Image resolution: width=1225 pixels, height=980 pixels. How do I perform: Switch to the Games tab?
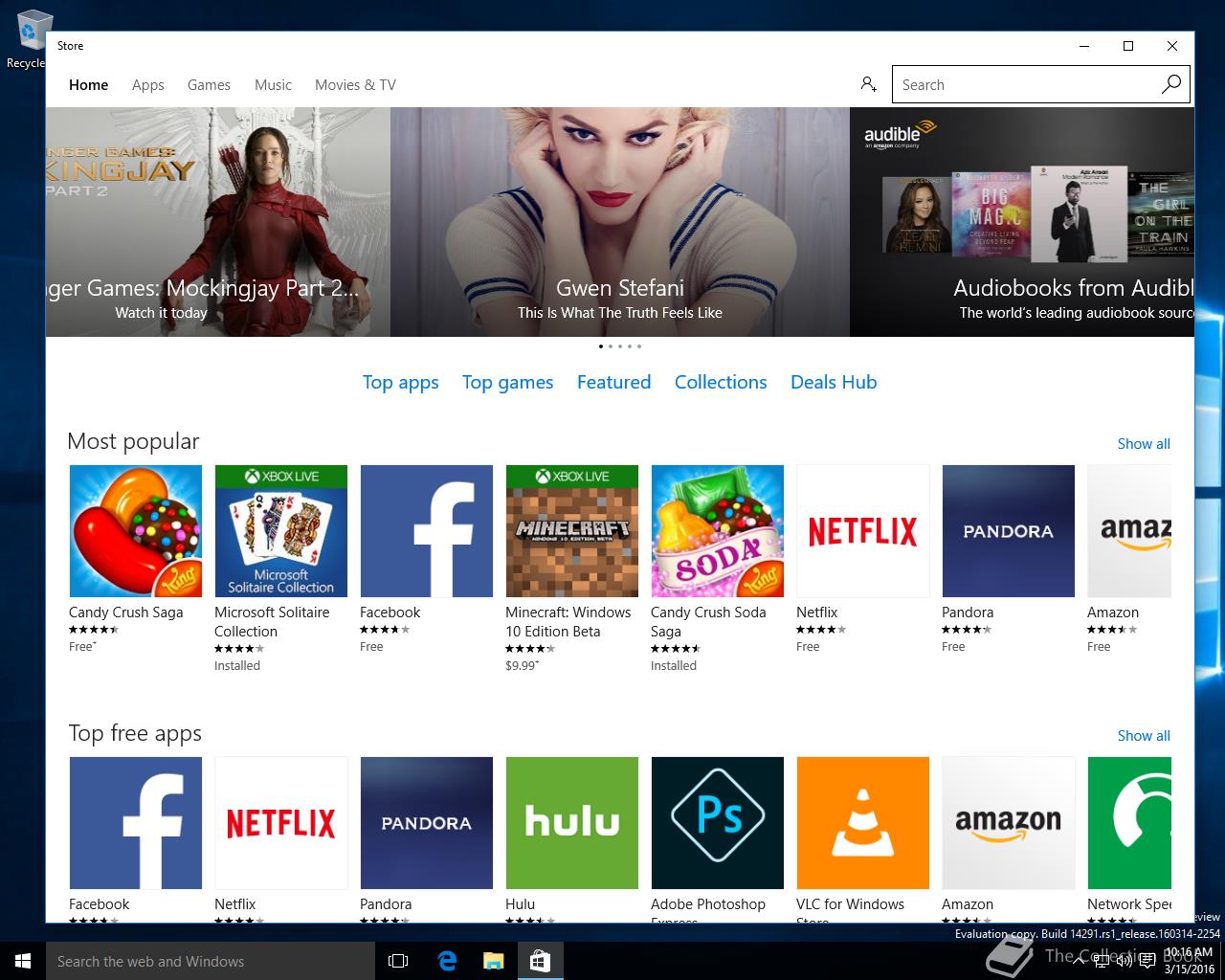[x=209, y=84]
